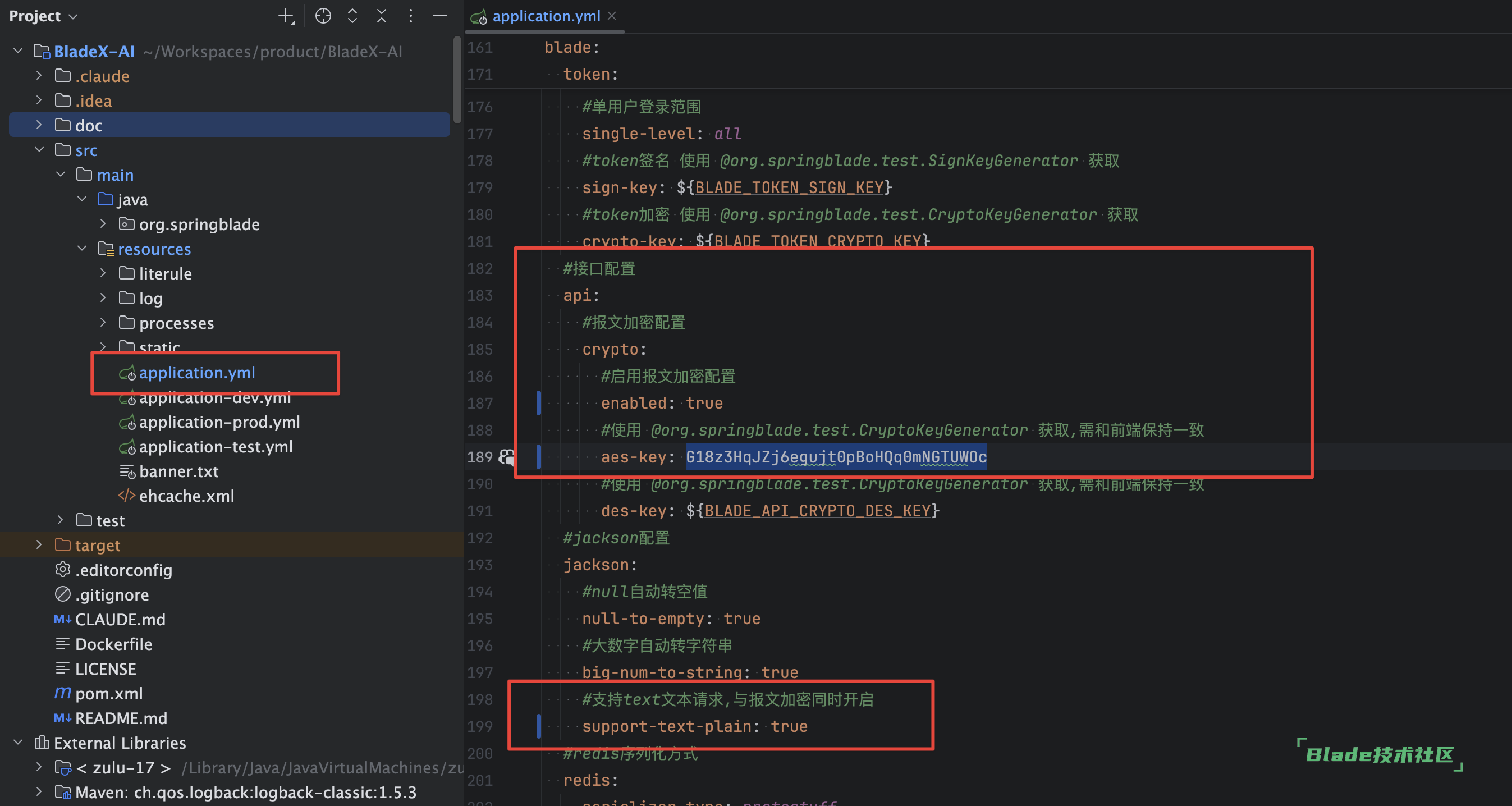
Task: Select banner.txt file
Action: coord(178,471)
